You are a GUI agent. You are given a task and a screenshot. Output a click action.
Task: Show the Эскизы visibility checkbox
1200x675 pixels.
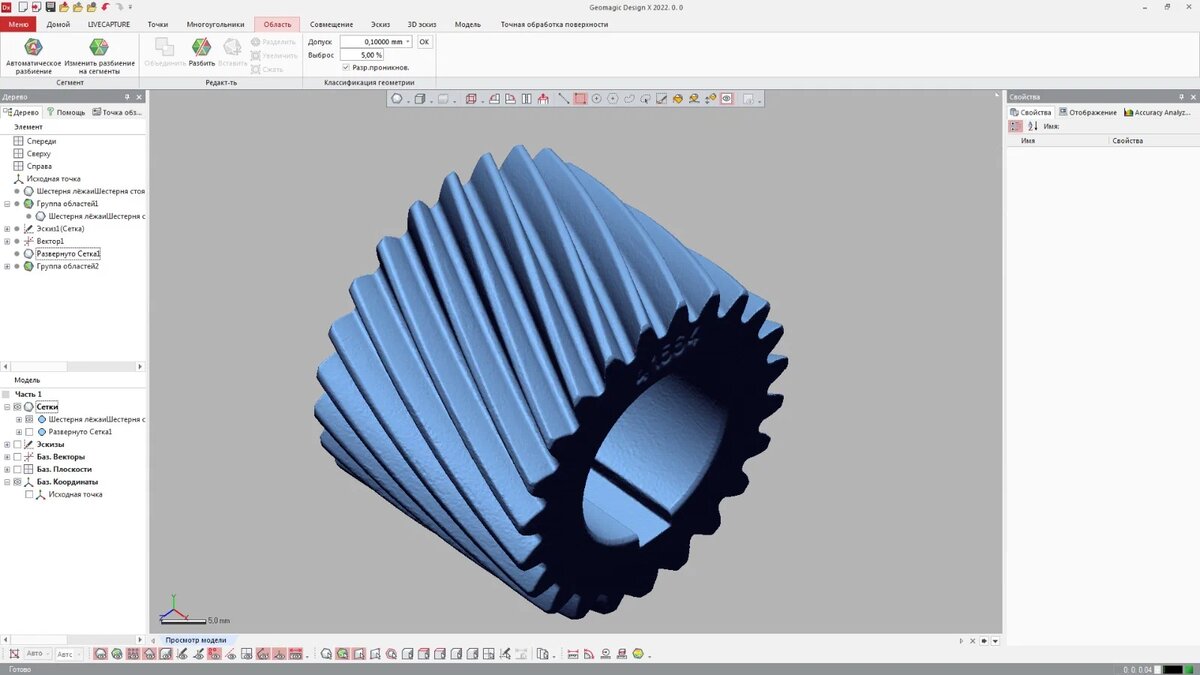point(17,444)
